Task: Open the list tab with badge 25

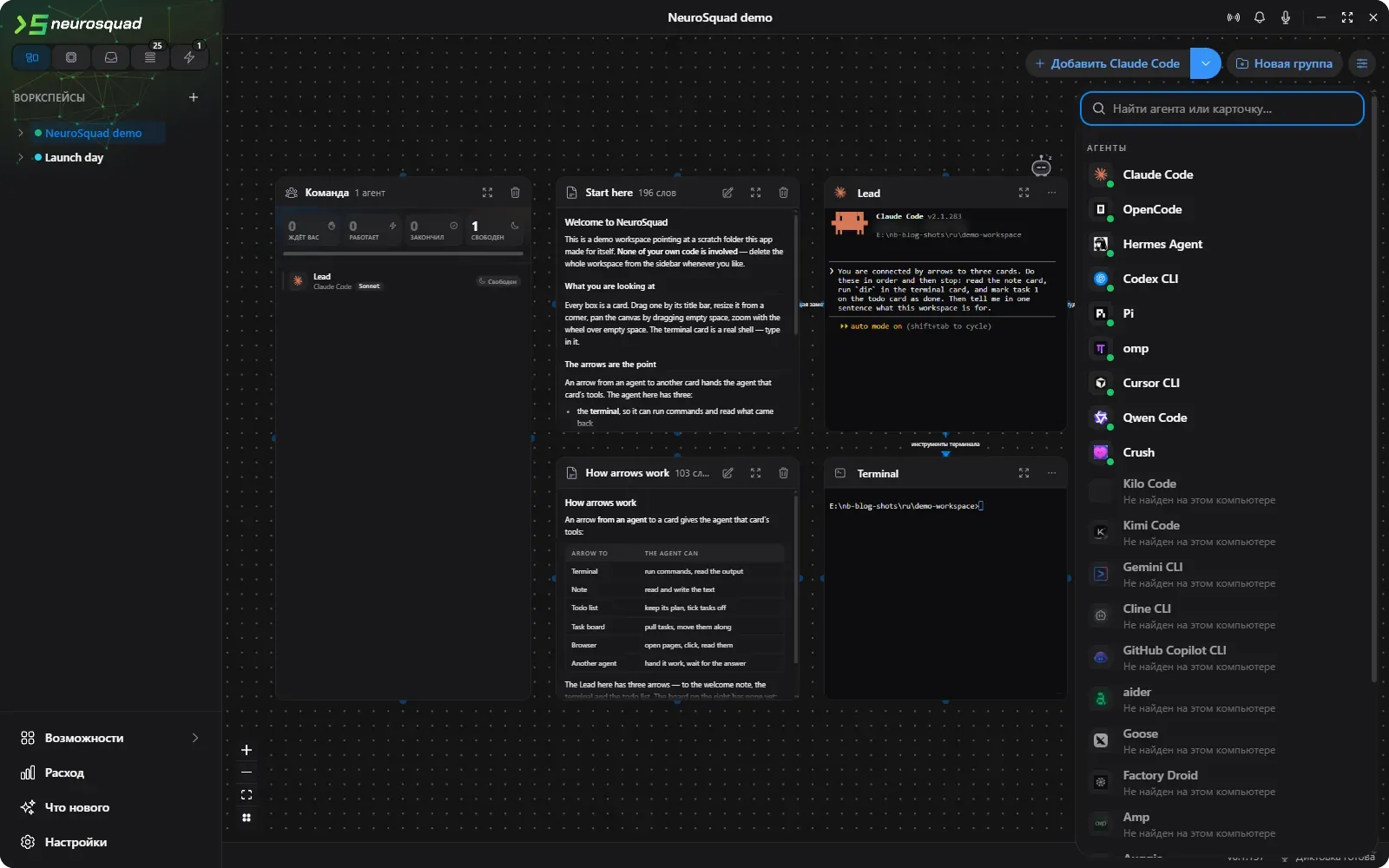Action: [150, 57]
